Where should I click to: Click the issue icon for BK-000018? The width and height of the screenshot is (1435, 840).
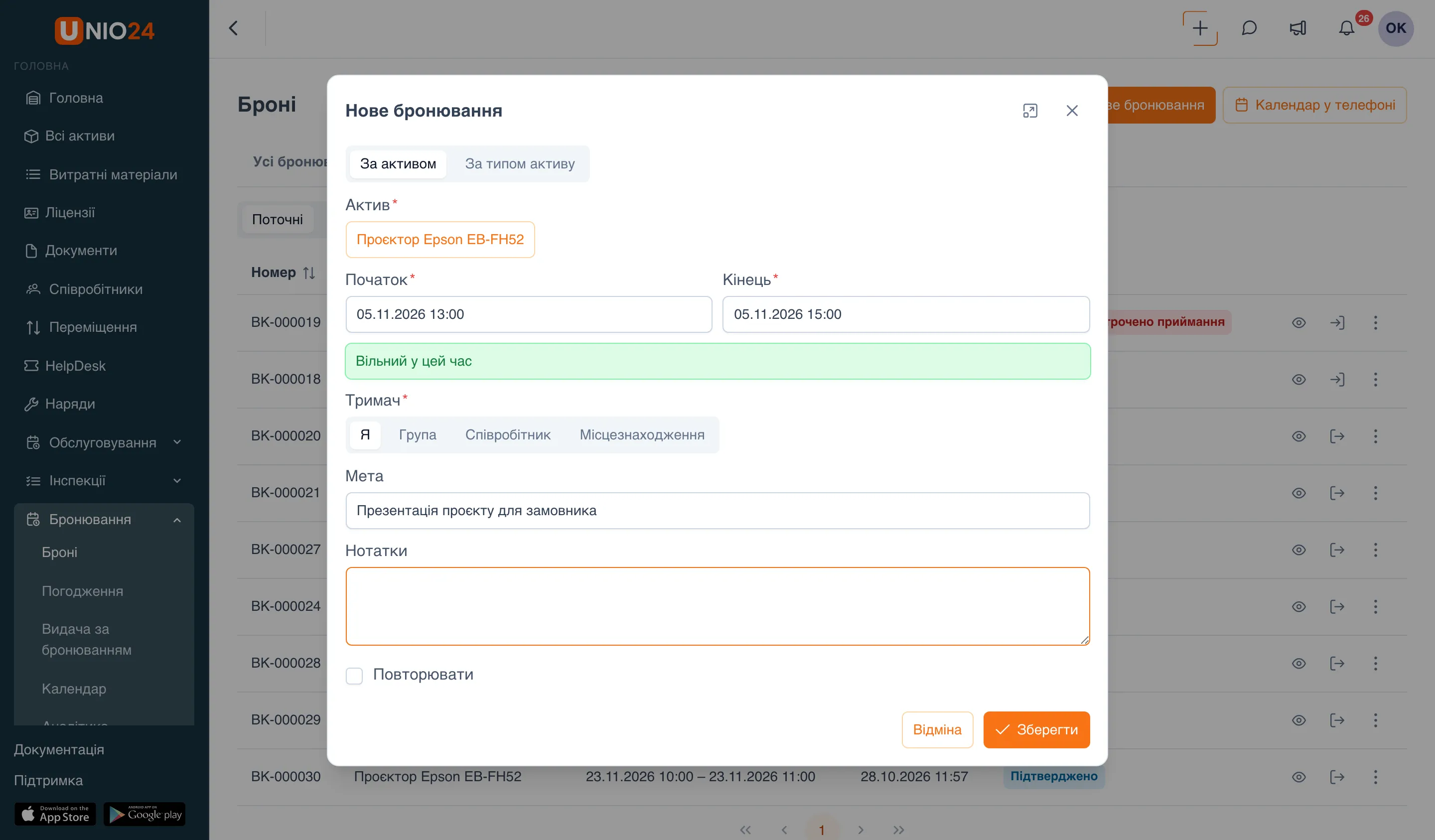pyautogui.click(x=1337, y=379)
